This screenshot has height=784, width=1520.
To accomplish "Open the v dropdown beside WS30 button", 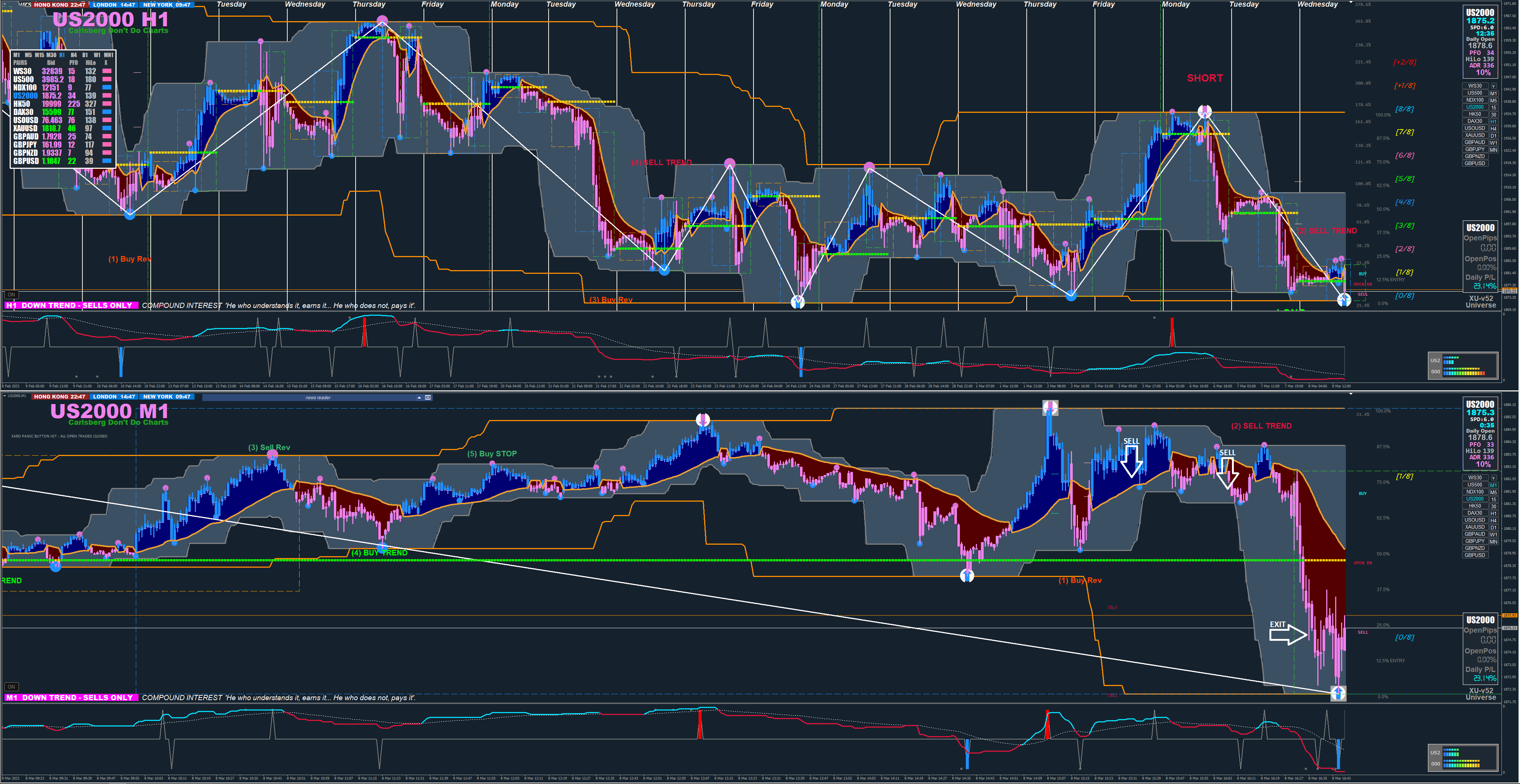I will pyautogui.click(x=1493, y=86).
